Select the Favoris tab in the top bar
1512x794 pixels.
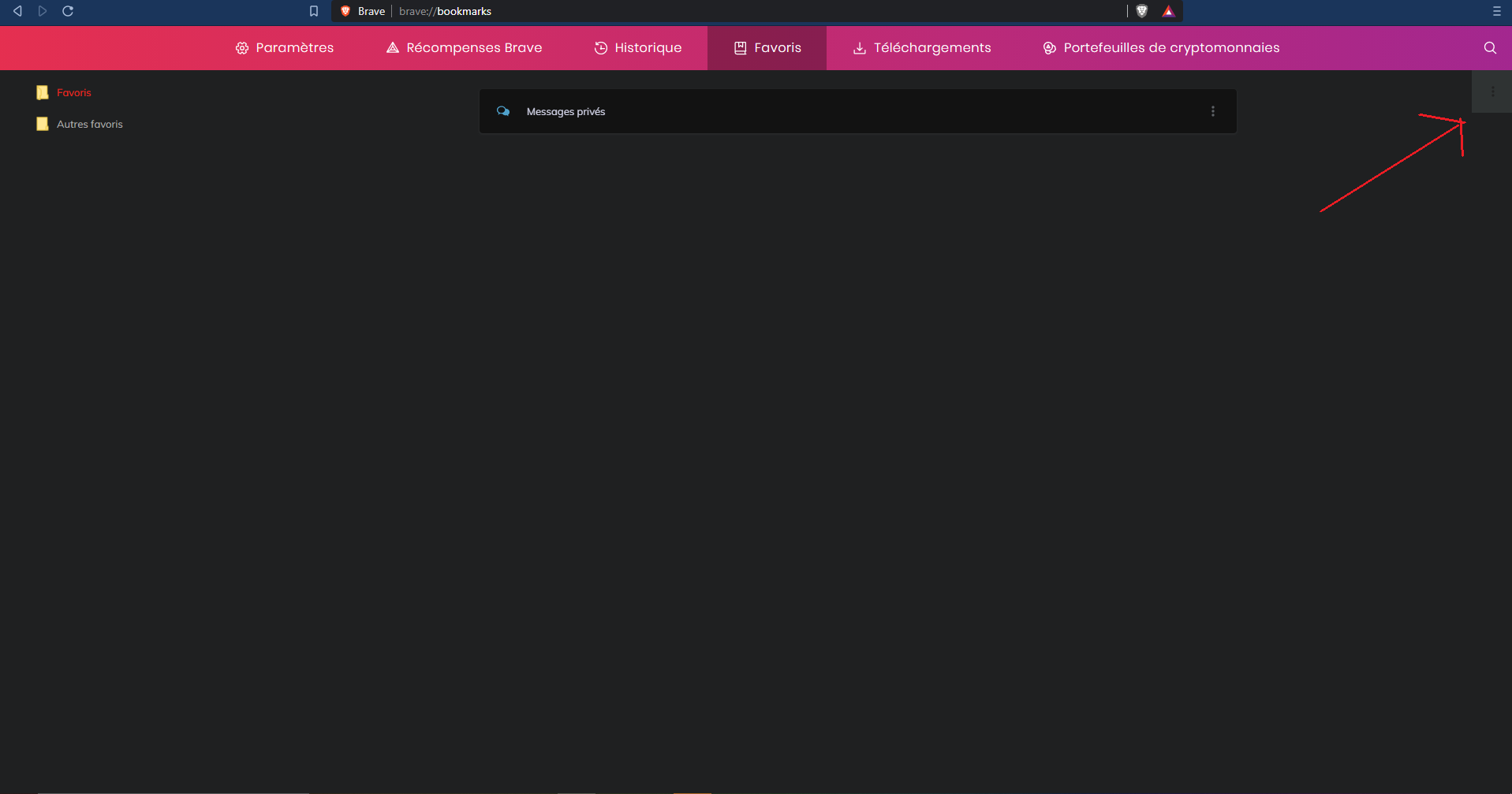(767, 48)
